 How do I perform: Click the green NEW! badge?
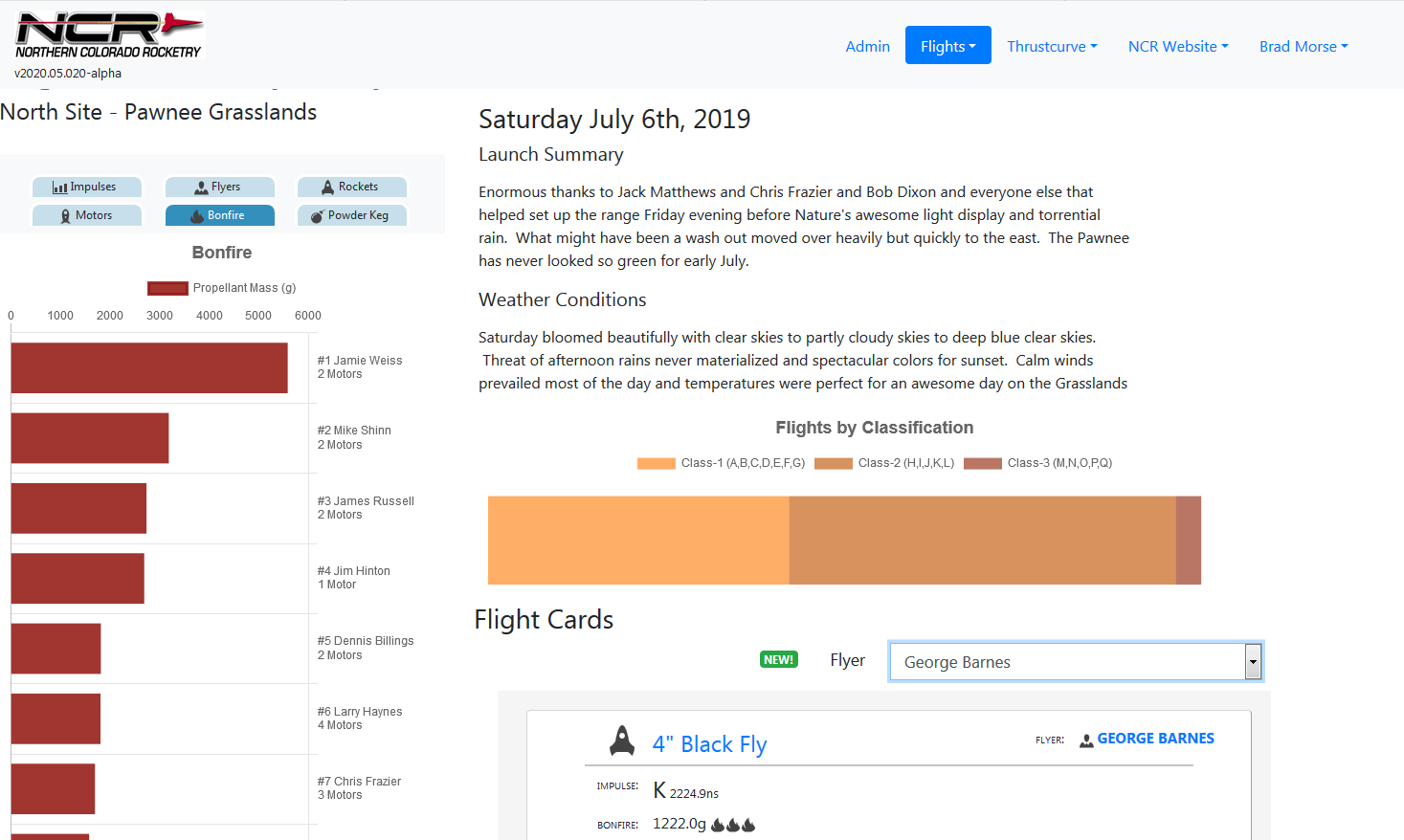click(x=778, y=660)
